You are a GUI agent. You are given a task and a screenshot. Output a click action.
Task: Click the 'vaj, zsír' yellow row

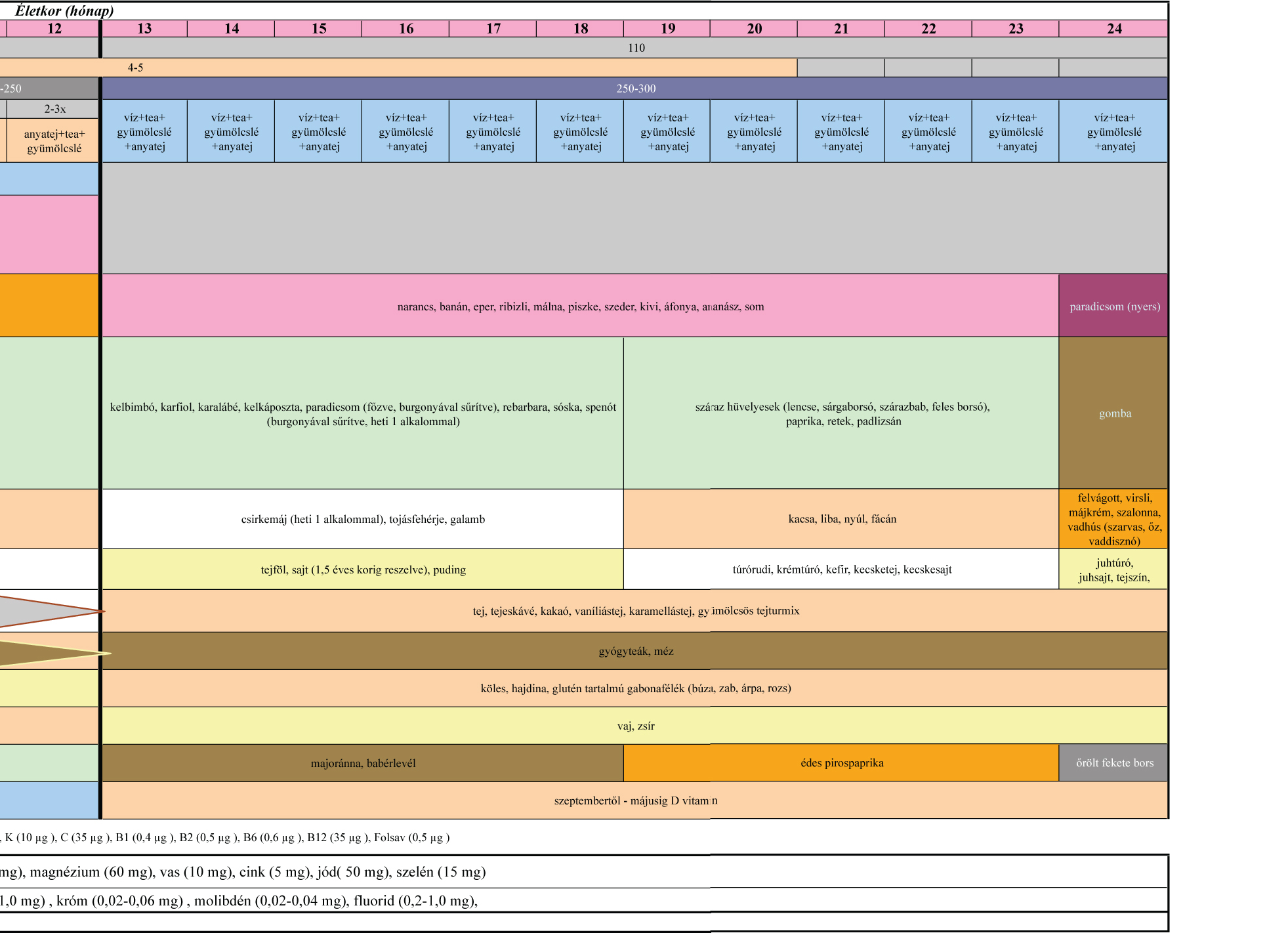pos(635,726)
